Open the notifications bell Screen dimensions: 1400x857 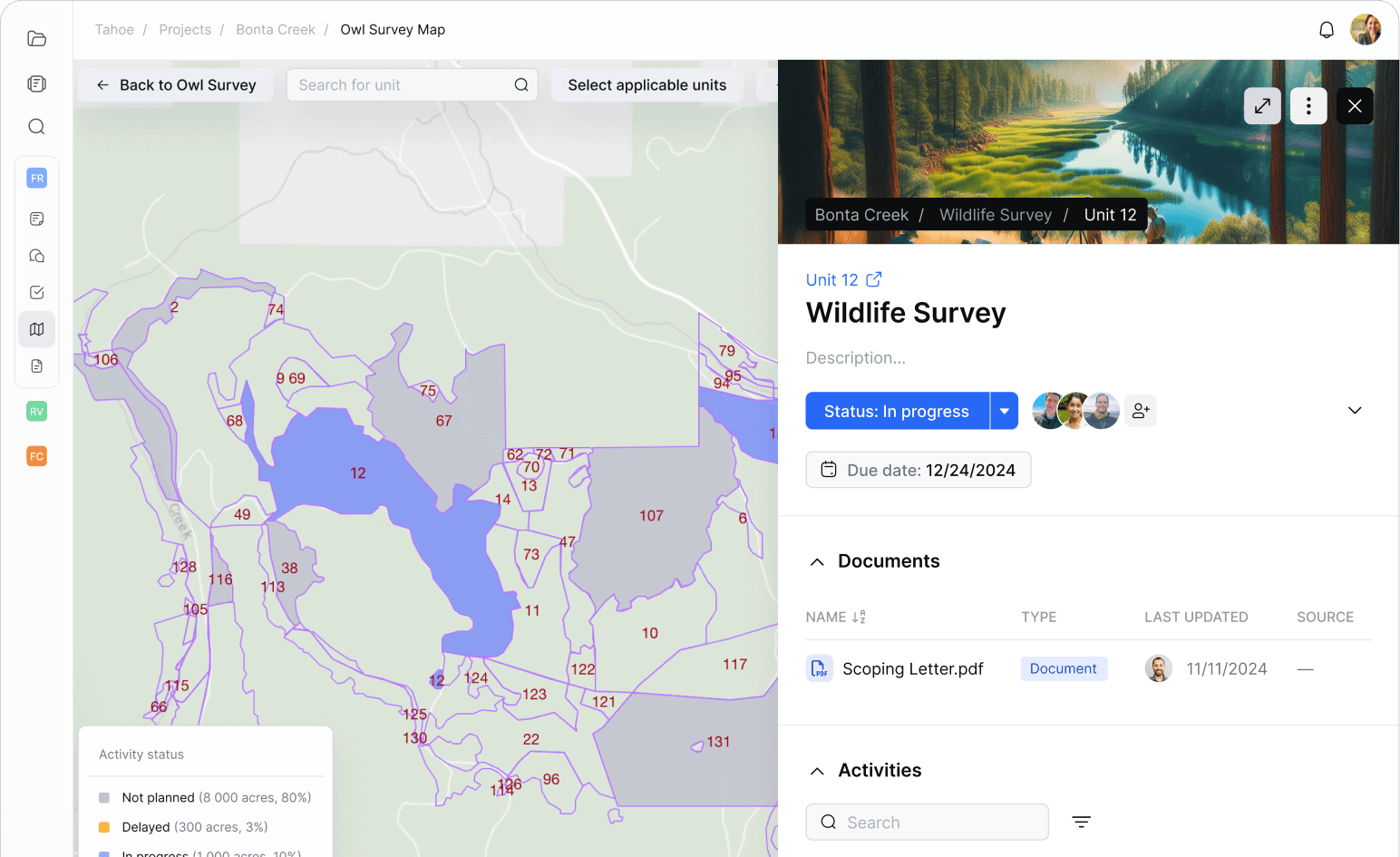coord(1326,29)
